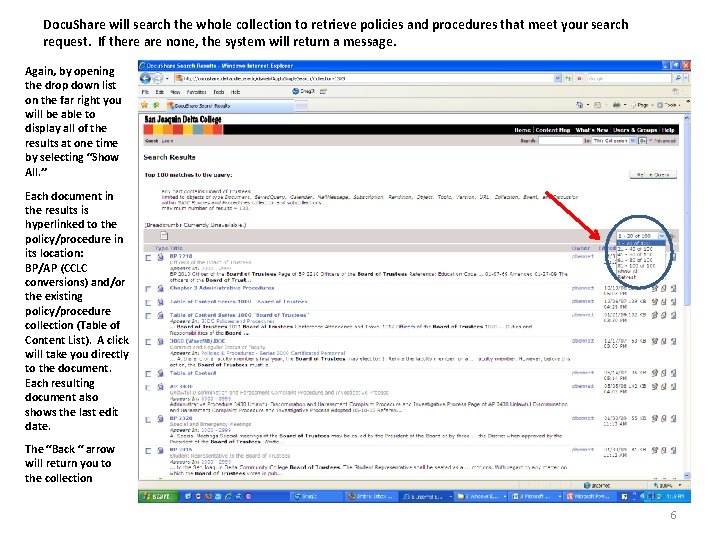The image size is (720, 540).
Task: Open Users & Groups in the DocuShare navigation bar
Action: (635, 130)
